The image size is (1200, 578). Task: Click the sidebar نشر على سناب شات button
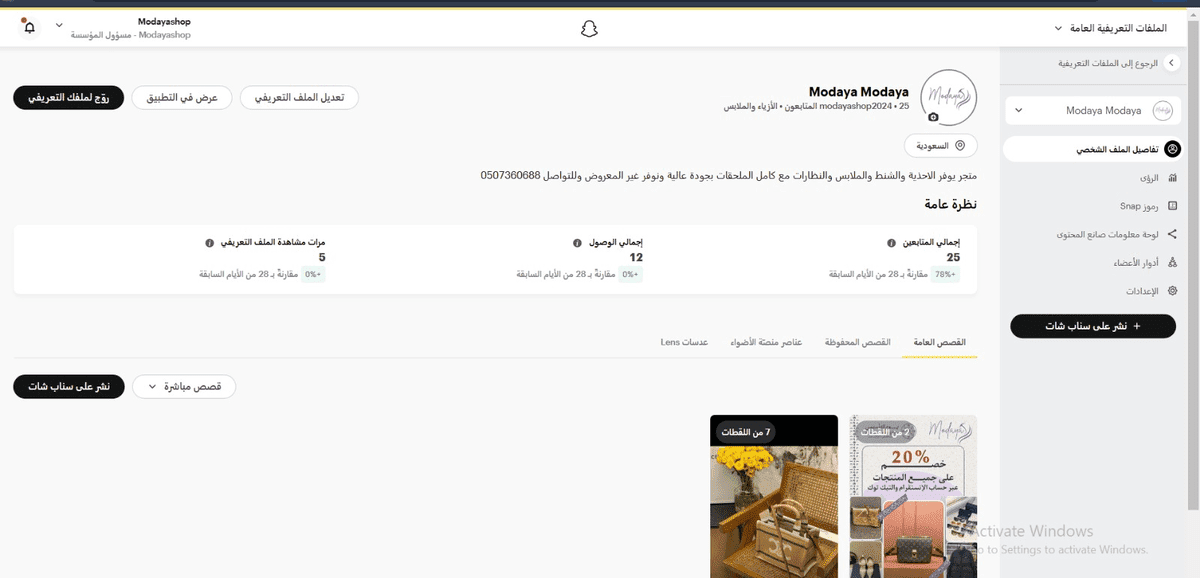[x=1093, y=326]
